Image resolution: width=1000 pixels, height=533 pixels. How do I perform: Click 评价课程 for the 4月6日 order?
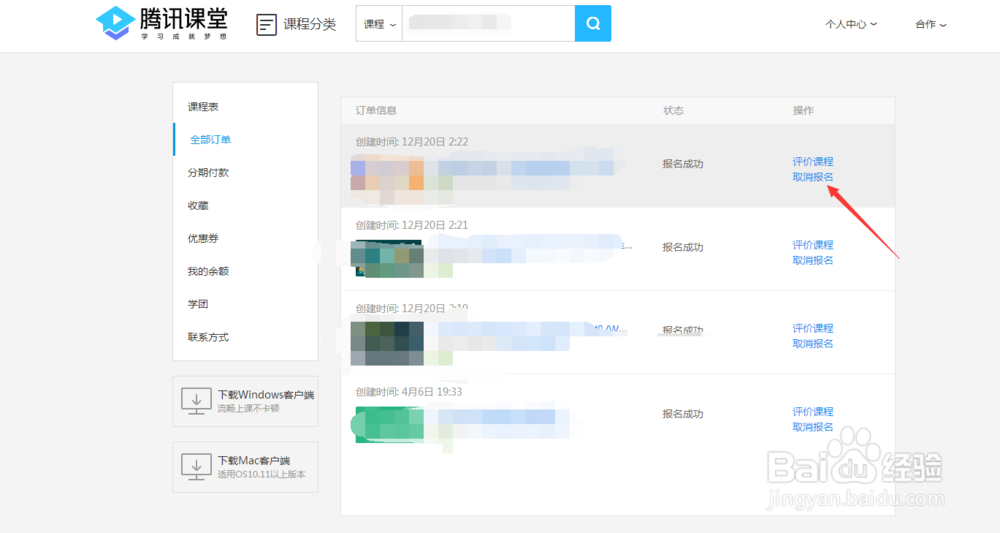coord(812,412)
